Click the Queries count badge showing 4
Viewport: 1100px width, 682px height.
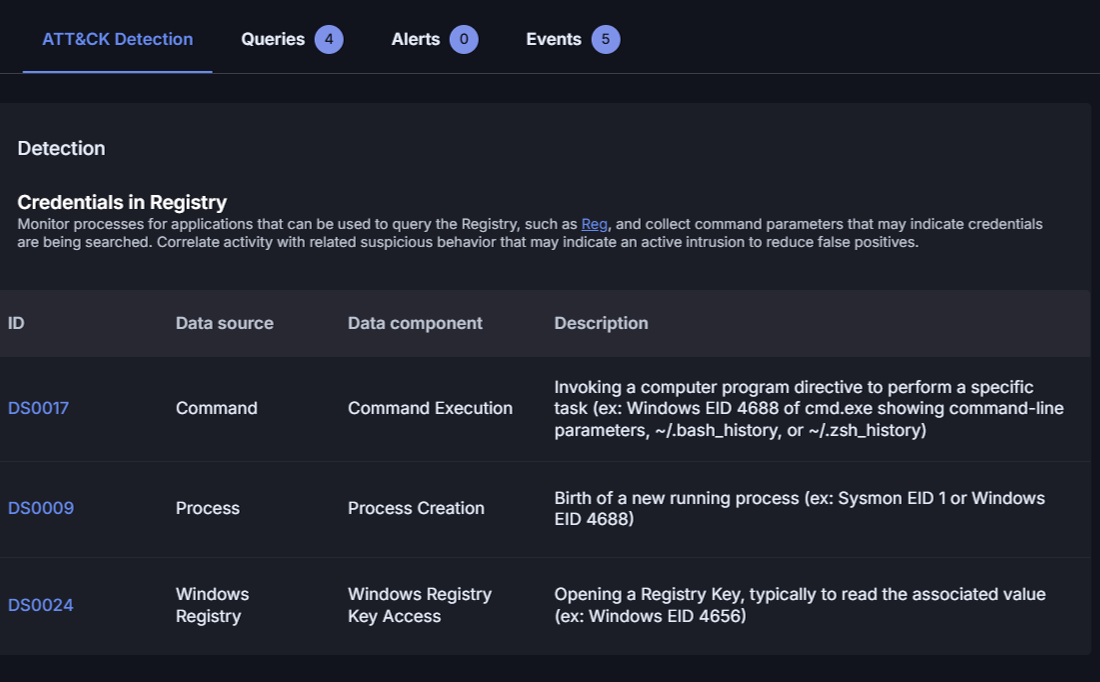click(329, 40)
